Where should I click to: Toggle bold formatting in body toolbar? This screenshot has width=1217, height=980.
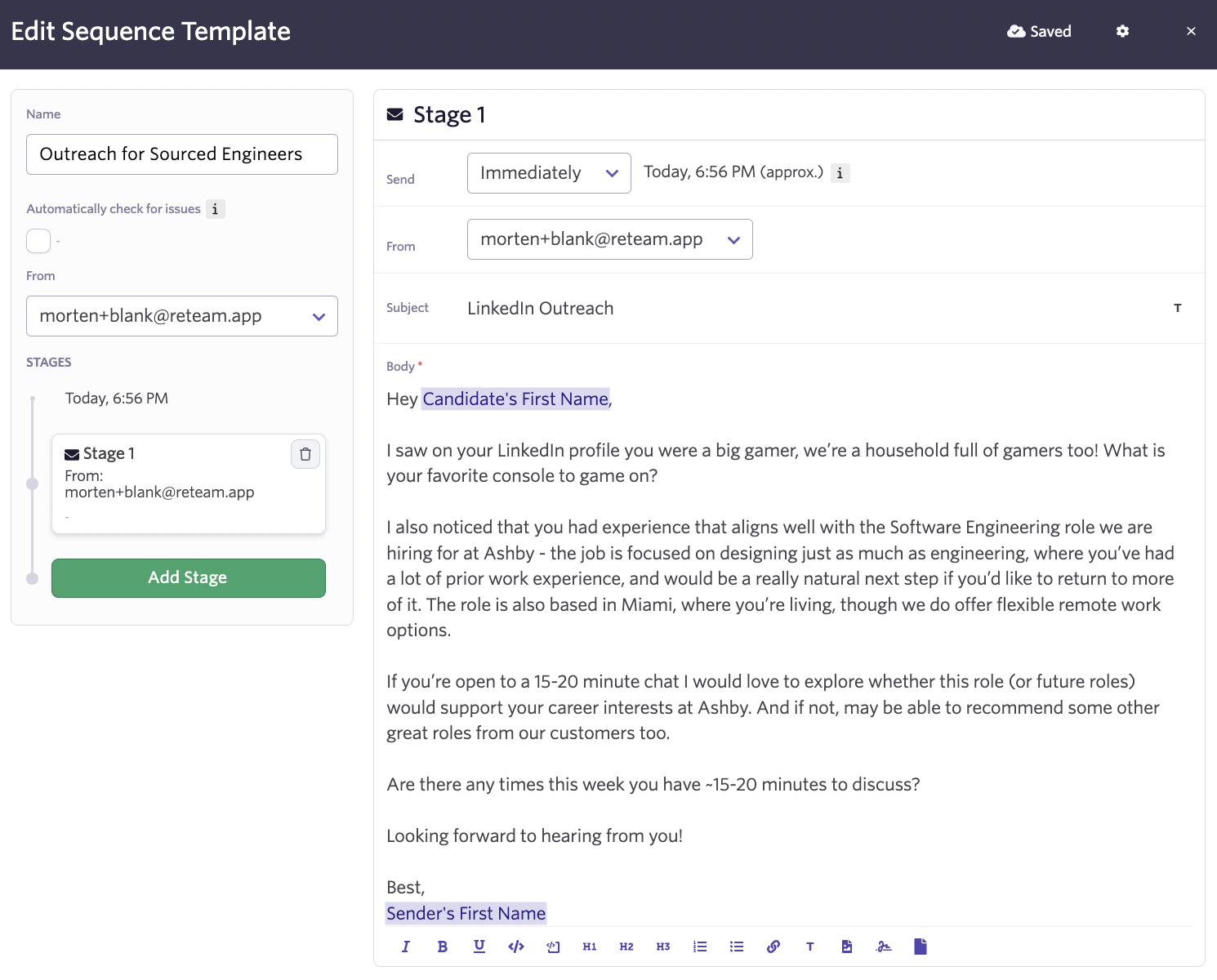point(442,947)
